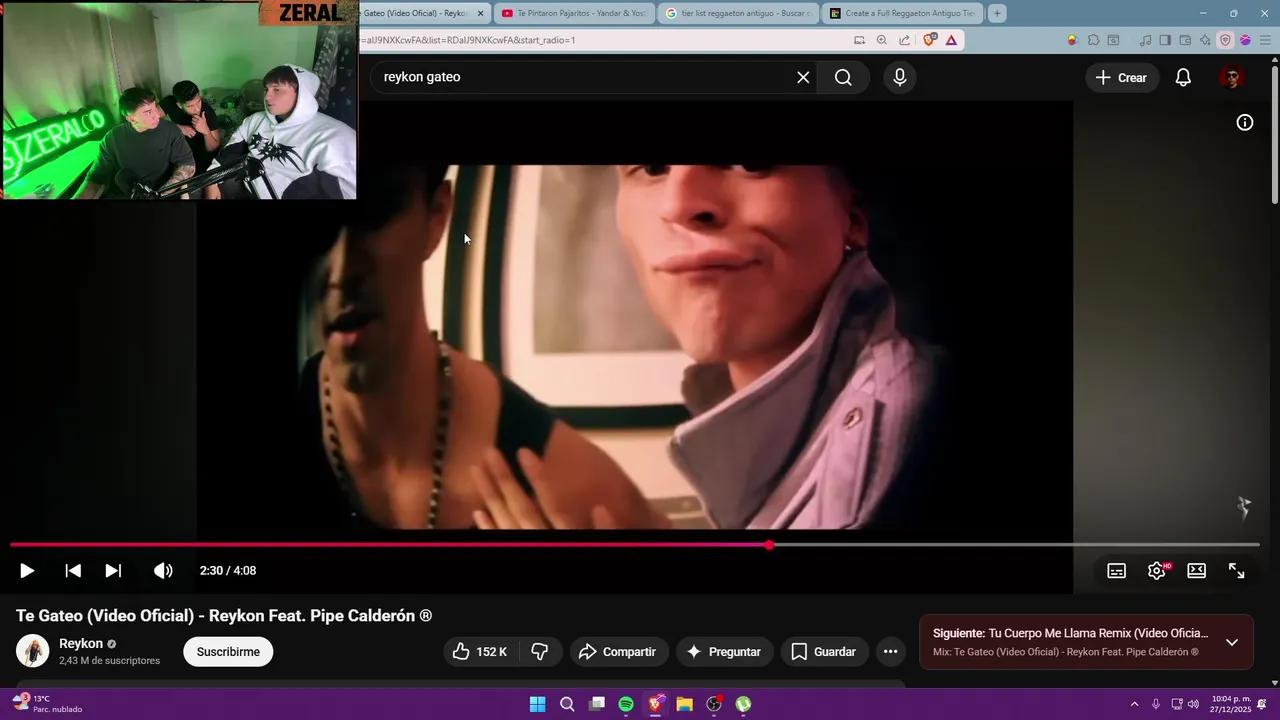This screenshot has width=1280, height=720.
Task: Open the zoom magnifier in address bar
Action: [881, 40]
